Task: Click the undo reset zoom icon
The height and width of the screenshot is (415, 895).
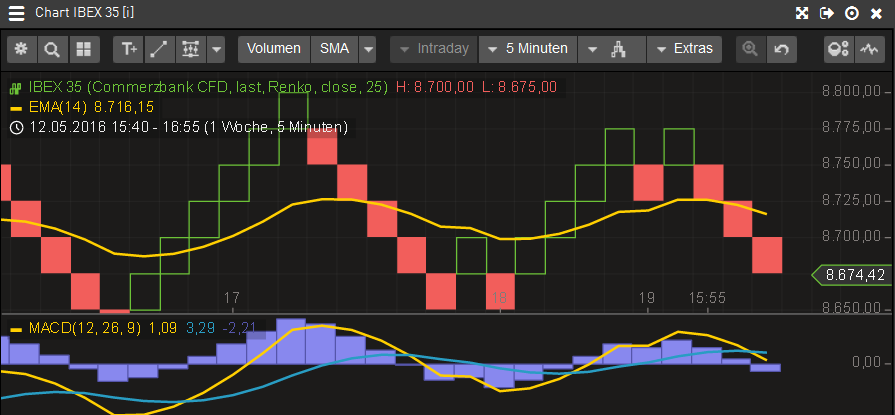Action: coord(781,48)
